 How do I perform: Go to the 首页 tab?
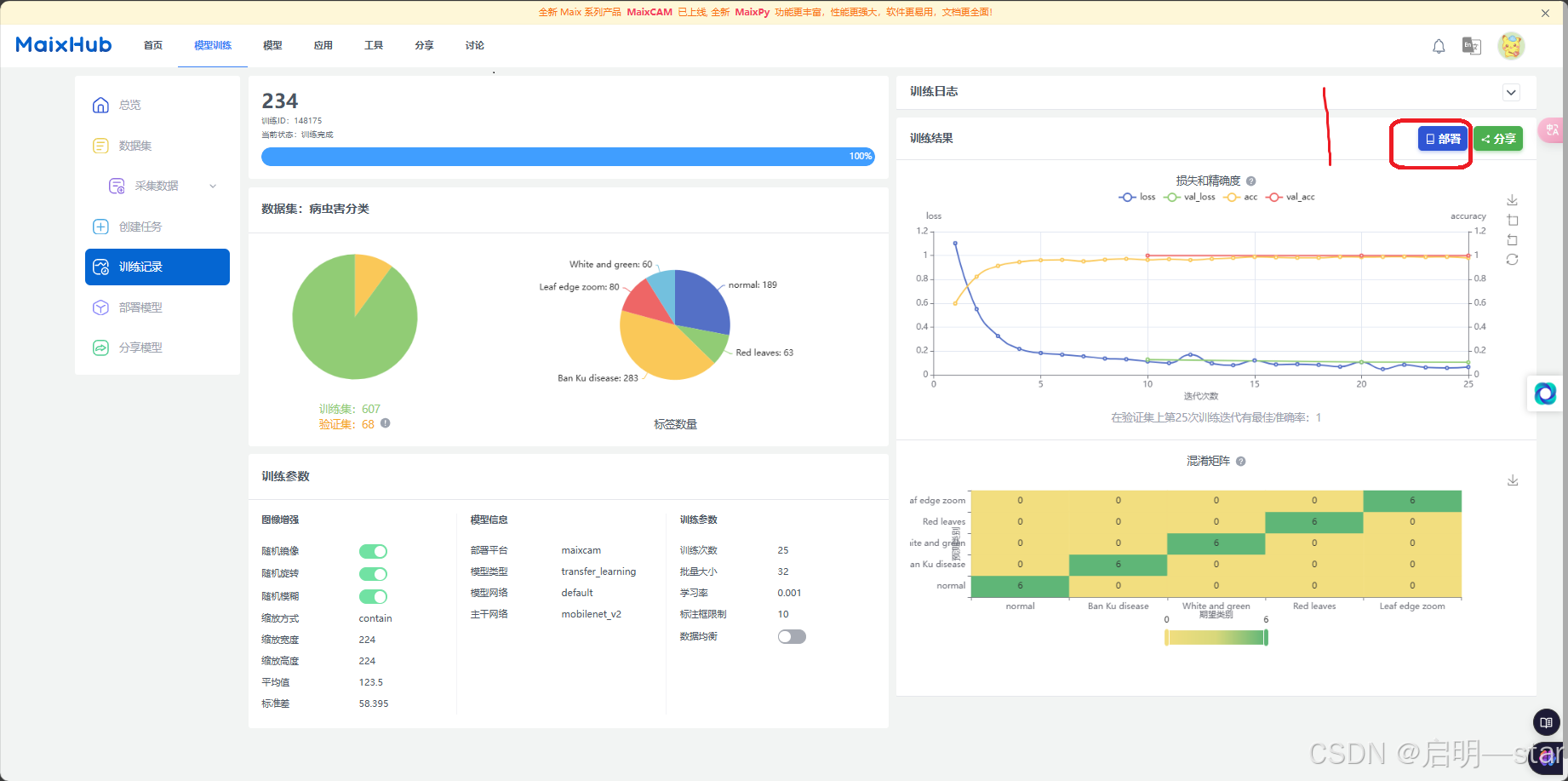tap(153, 45)
